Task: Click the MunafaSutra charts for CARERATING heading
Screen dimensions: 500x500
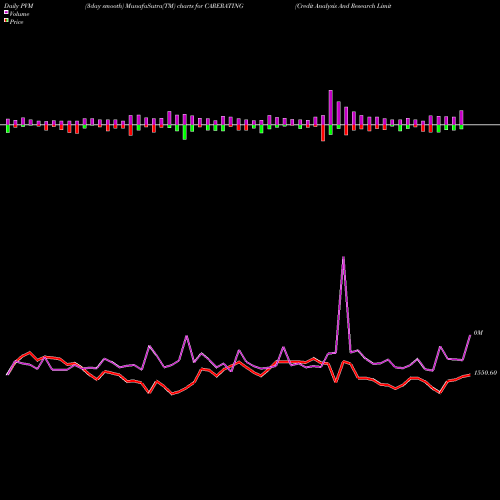Action: tap(164, 6)
